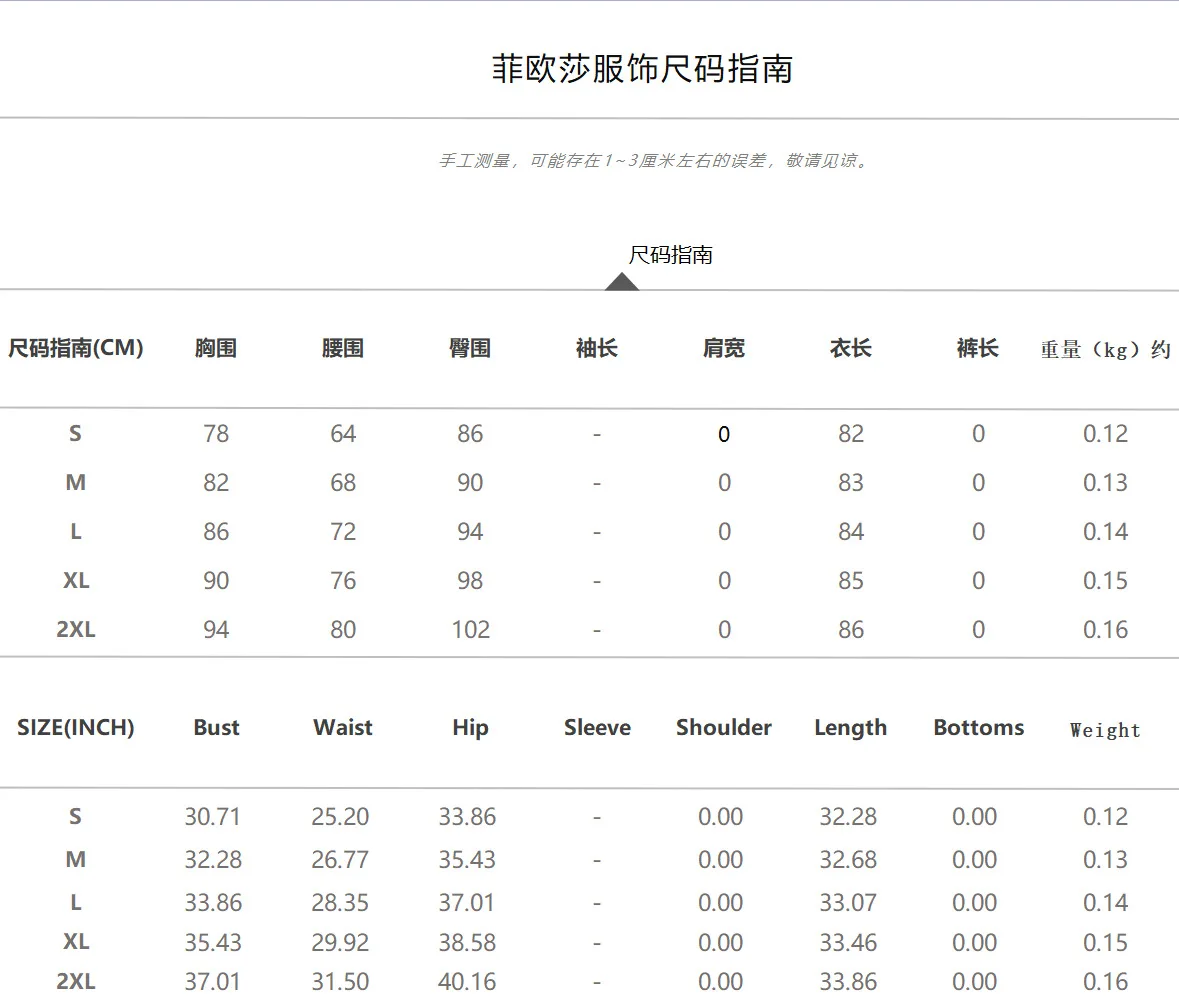The height and width of the screenshot is (1000, 1179).
Task: Select the 腰围 column header
Action: pos(343,348)
